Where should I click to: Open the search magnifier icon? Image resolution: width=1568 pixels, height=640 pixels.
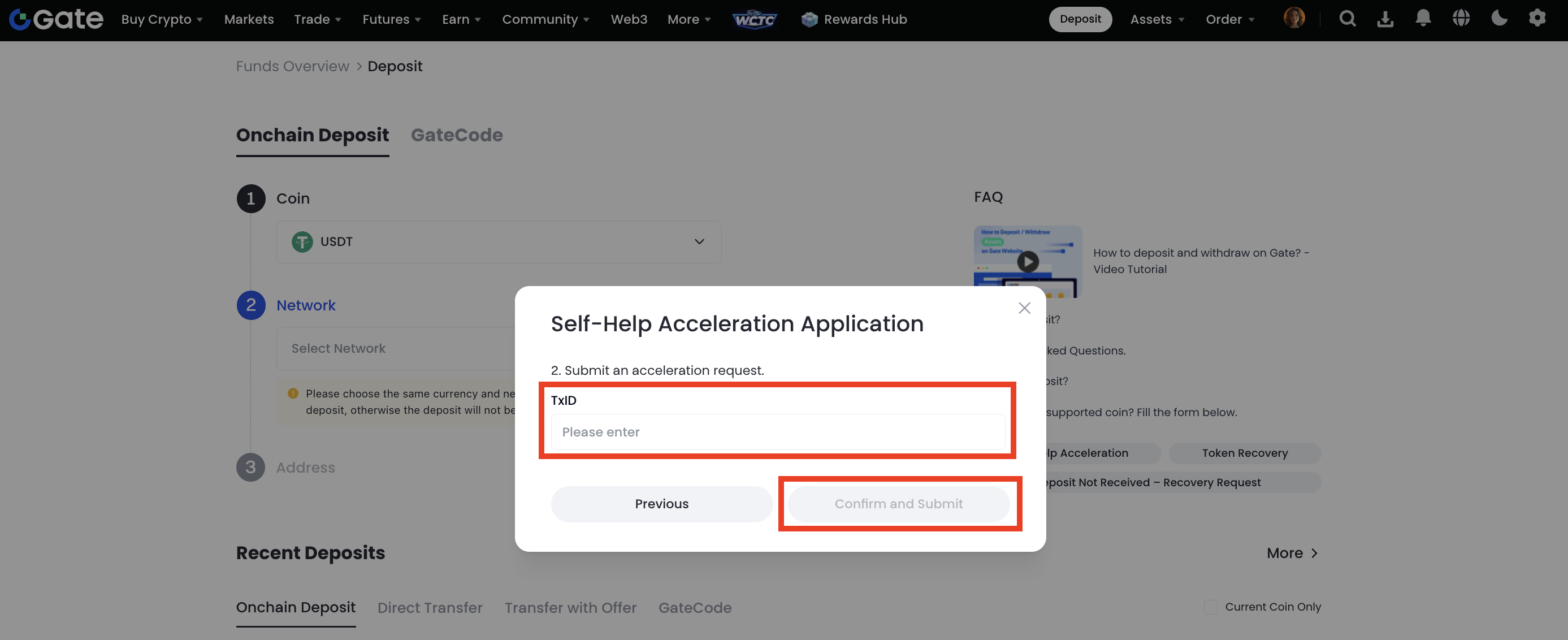[x=1347, y=19]
